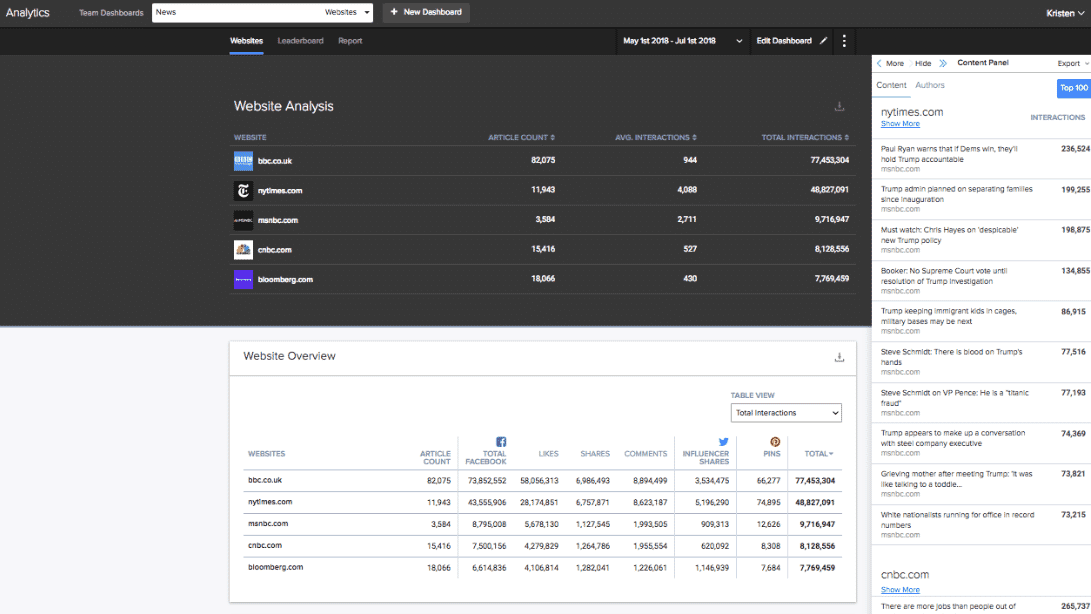Image resolution: width=1091 pixels, height=614 pixels.
Task: Click the download icon on Website Overview panel
Action: tap(839, 356)
